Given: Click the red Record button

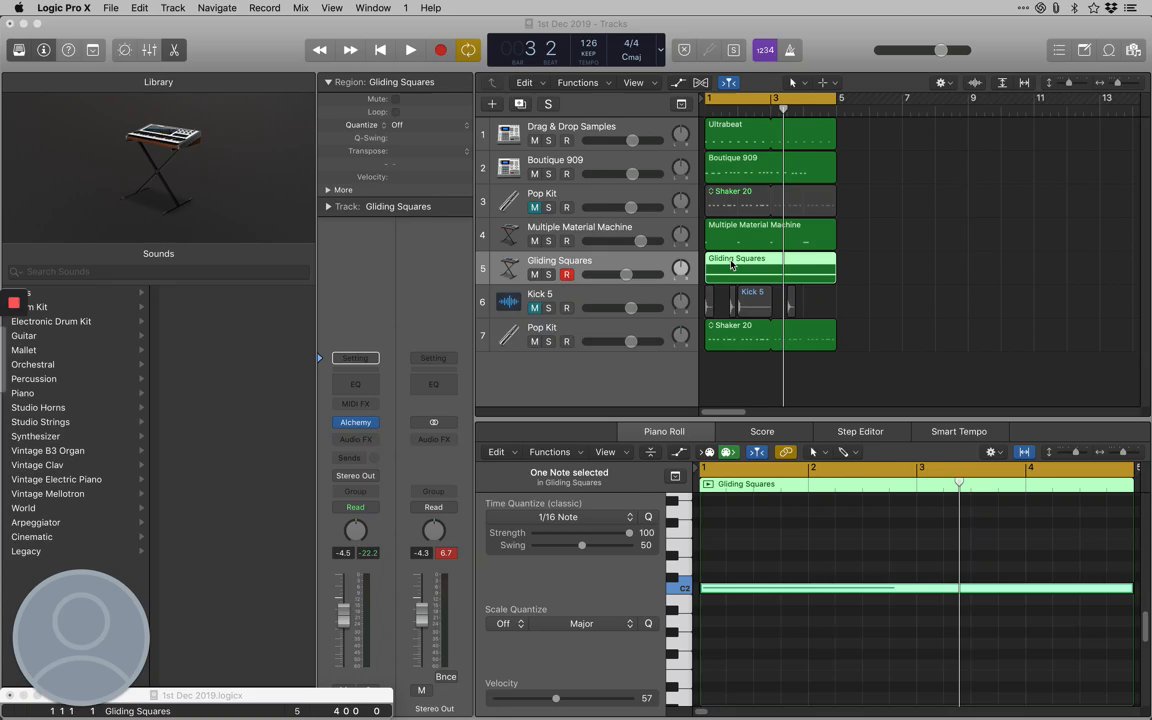Looking at the screenshot, I should click(x=440, y=50).
